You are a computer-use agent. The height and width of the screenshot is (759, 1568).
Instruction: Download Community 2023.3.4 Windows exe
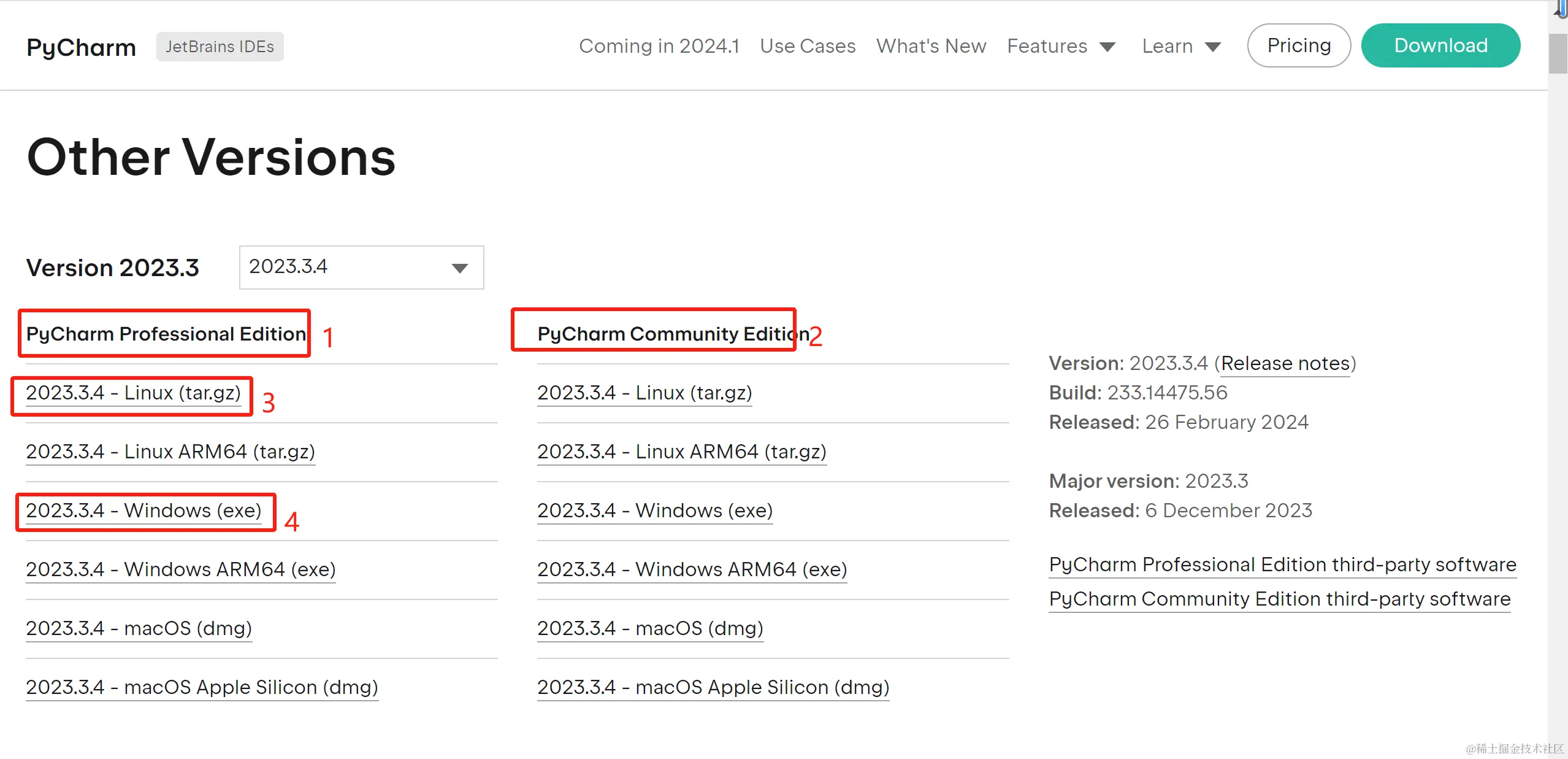coord(654,510)
